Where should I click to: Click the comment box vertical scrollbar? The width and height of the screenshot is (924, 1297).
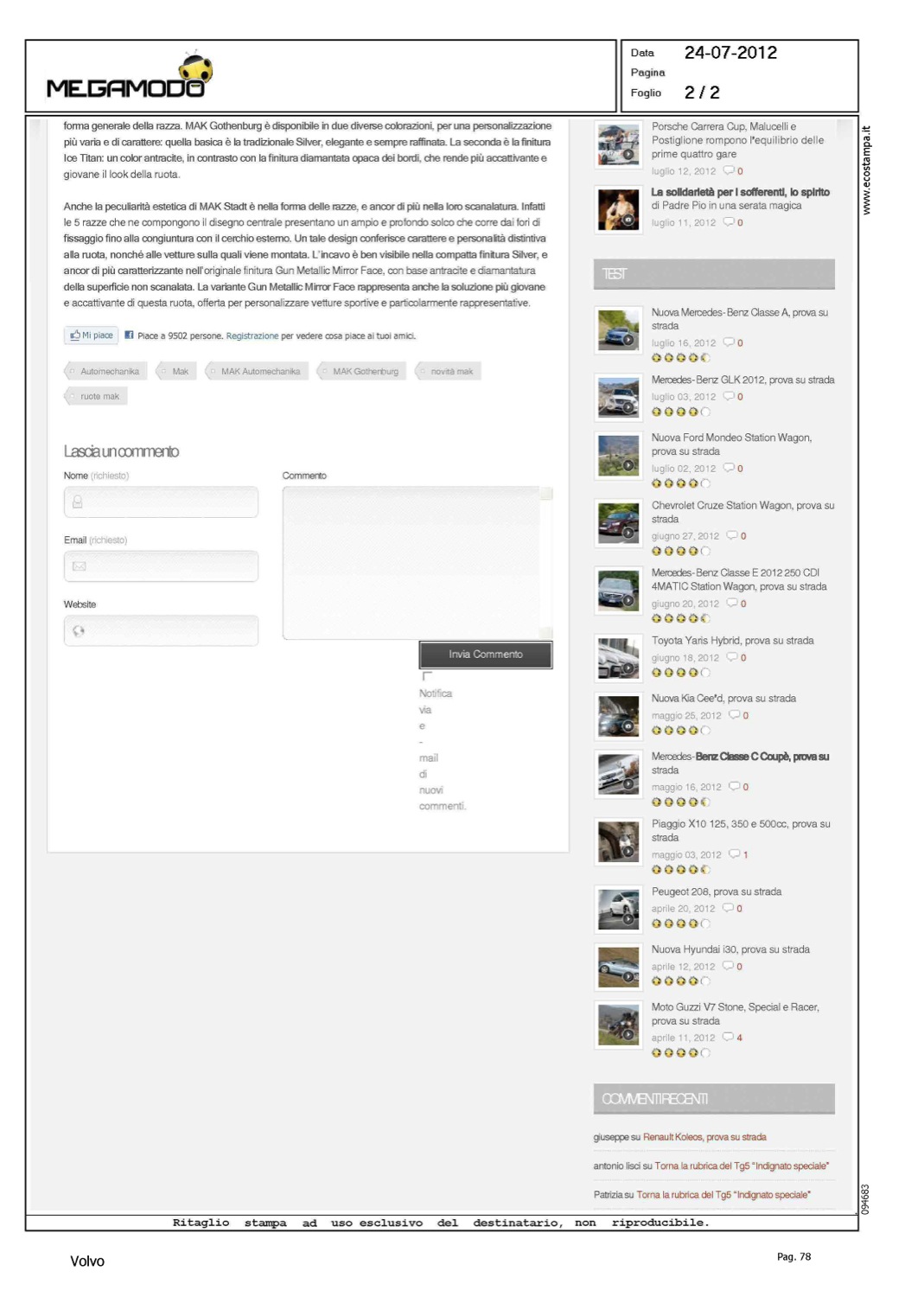click(546, 562)
